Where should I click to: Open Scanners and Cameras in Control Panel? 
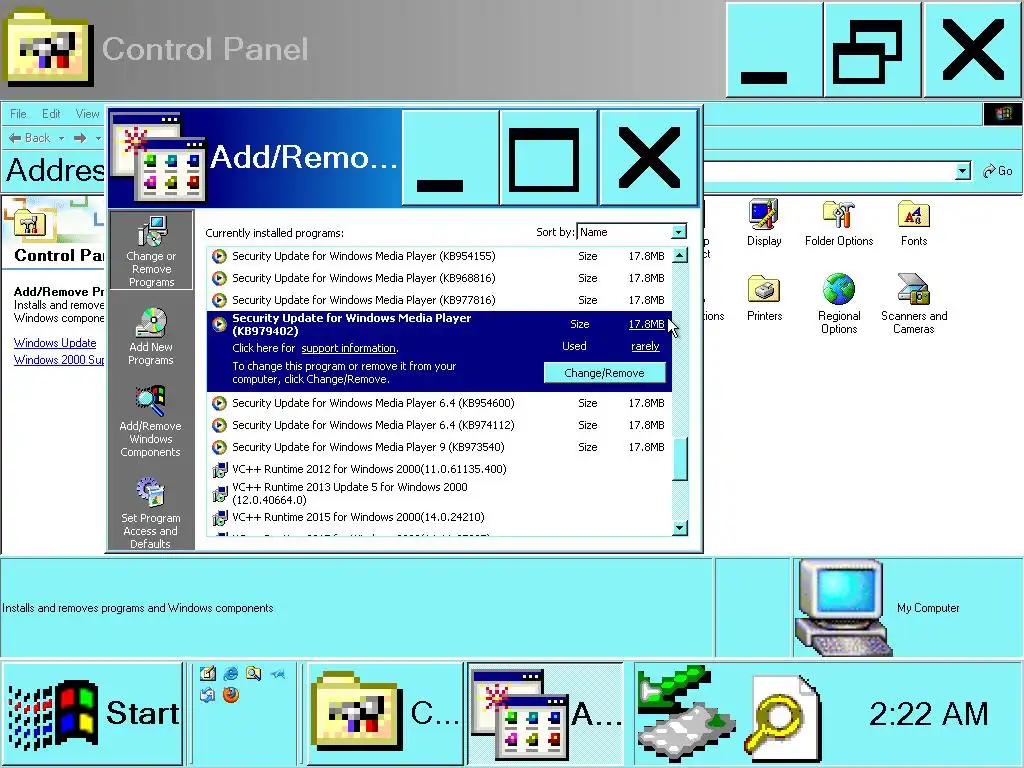914,304
